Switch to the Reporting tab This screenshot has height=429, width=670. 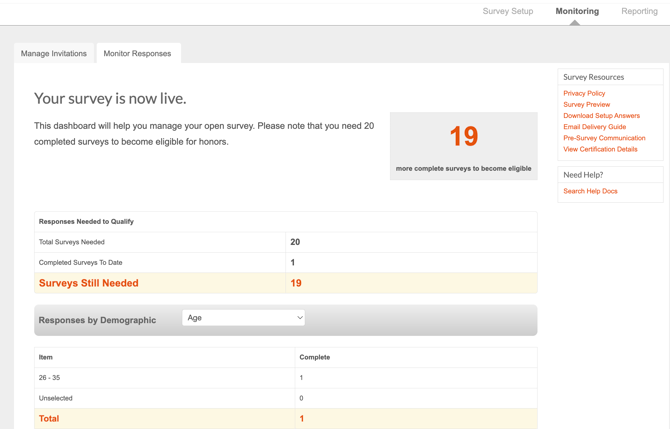(x=639, y=11)
